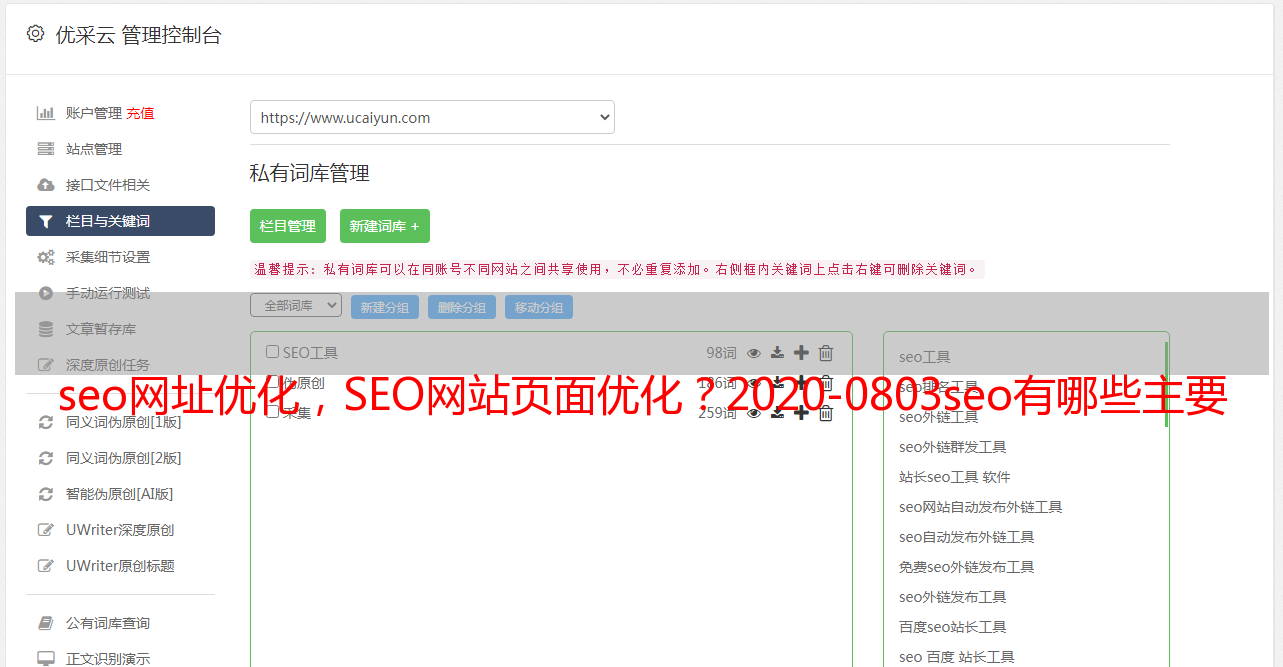Click the filter icon of 栏目与关键词
Screen dimensions: 1283x667
click(45, 221)
